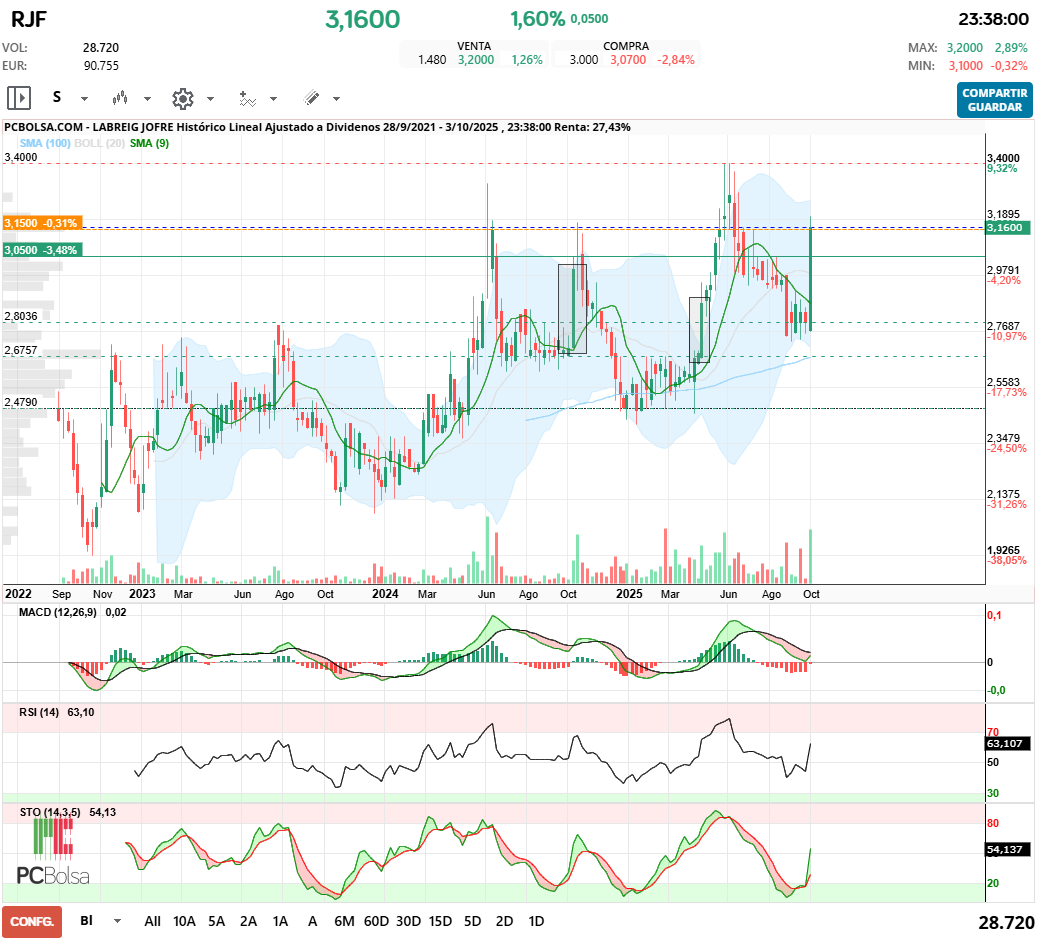The image size is (1048, 943).
Task: Open the chart settings gear icon
Action: (x=182, y=98)
